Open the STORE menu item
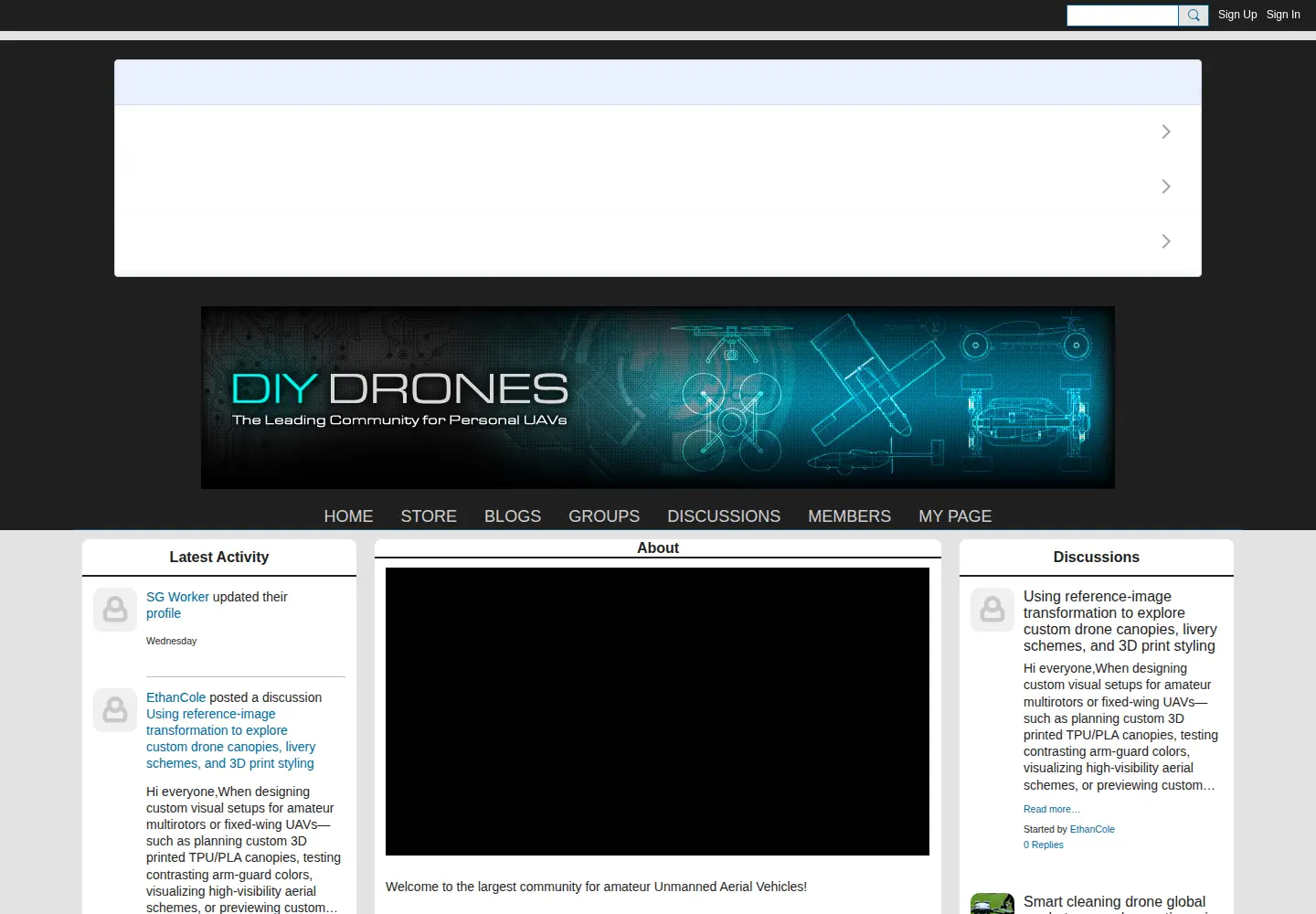 [429, 516]
